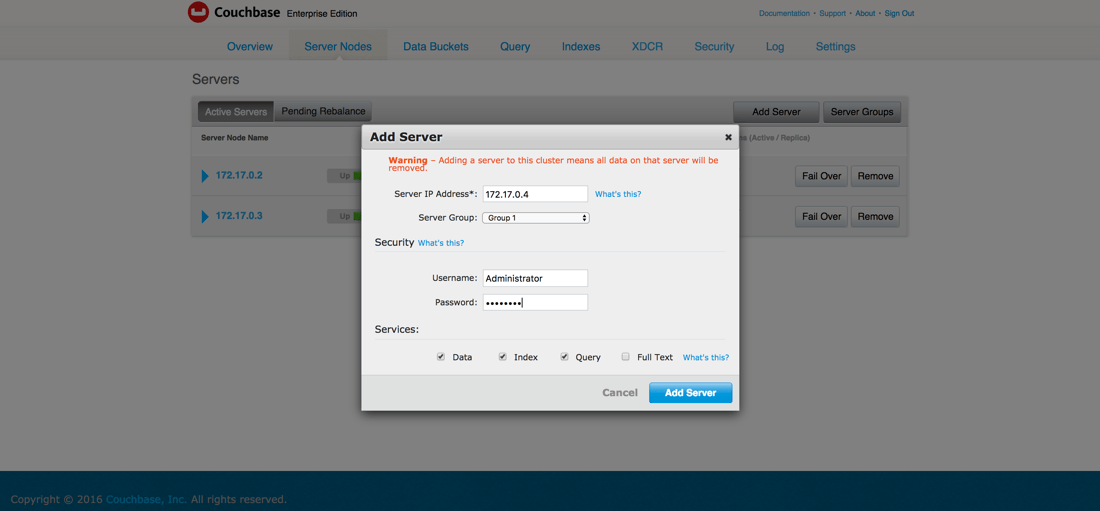Open What's this next to IP address
This screenshot has height=511, width=1100.
pos(618,194)
